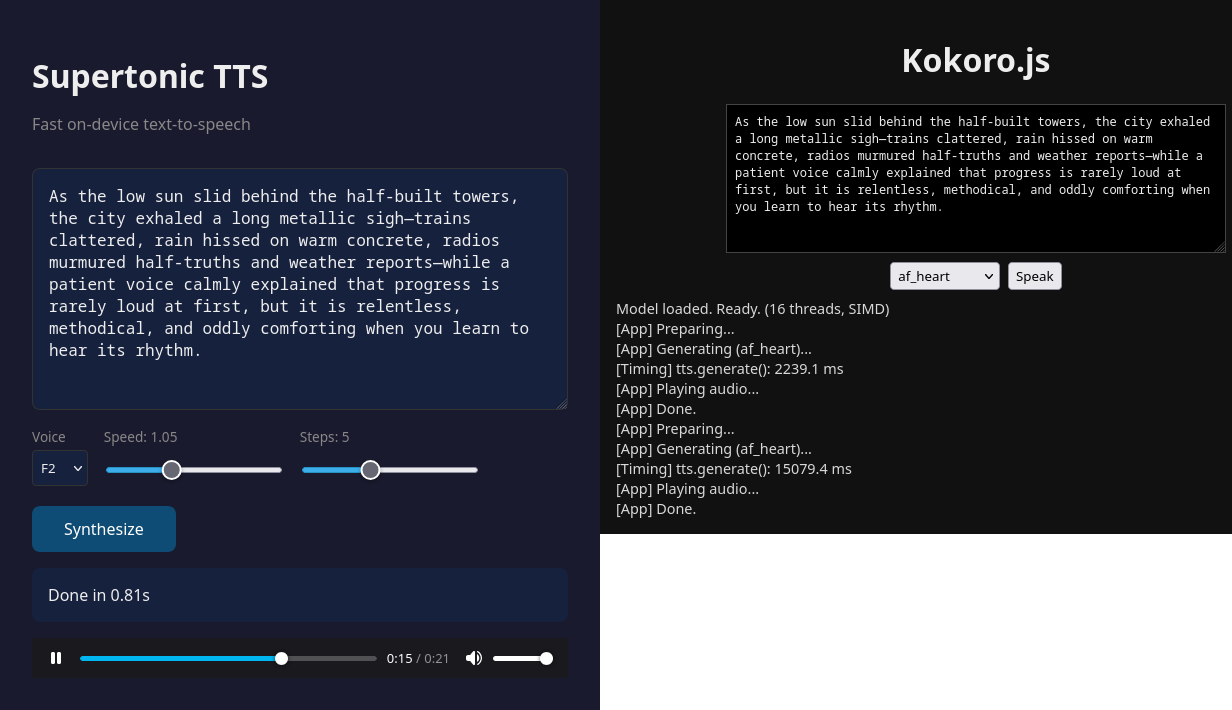Adjust the audio player volume slider
The width and height of the screenshot is (1232, 710).
522,658
